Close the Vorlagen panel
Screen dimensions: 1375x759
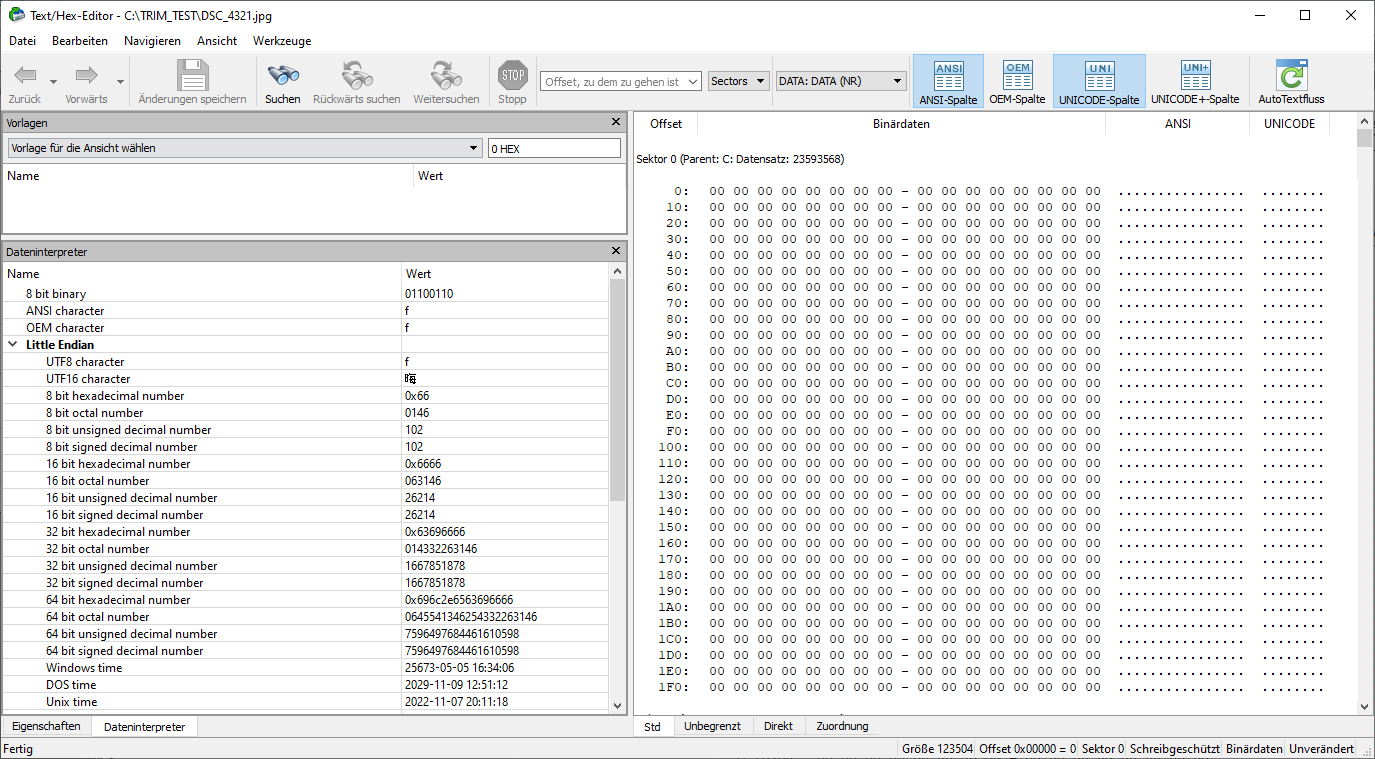[616, 122]
